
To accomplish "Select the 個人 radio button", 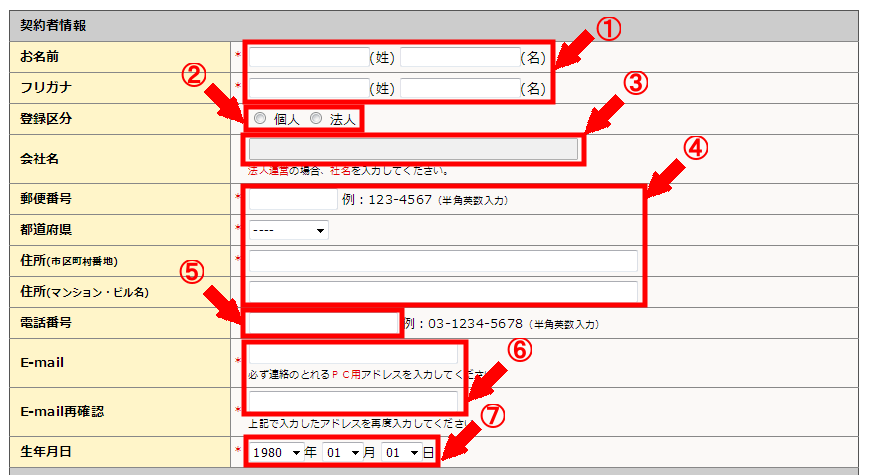I will [260, 118].
